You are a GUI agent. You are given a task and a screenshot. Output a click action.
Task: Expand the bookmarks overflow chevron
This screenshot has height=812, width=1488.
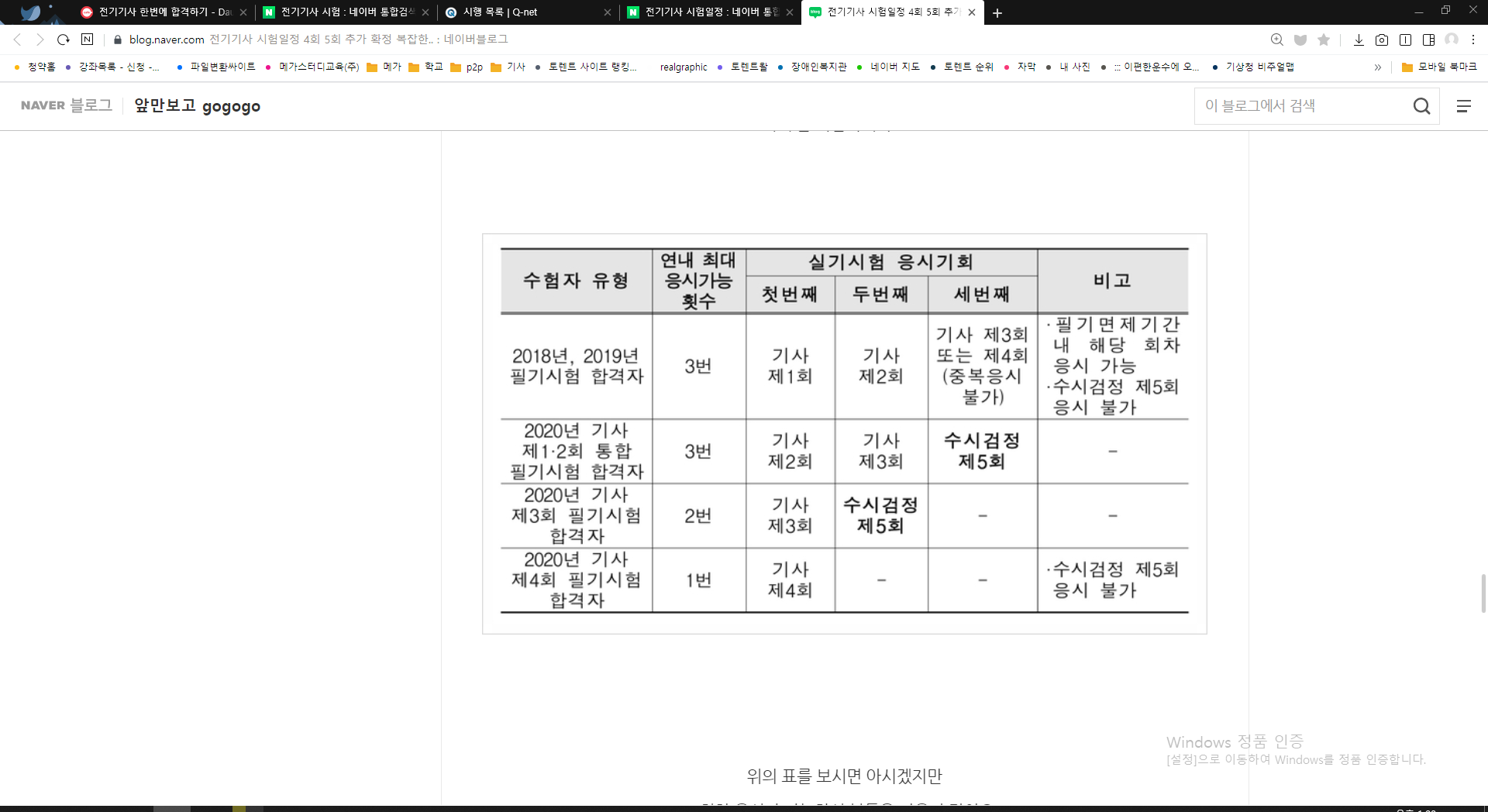coord(1379,67)
